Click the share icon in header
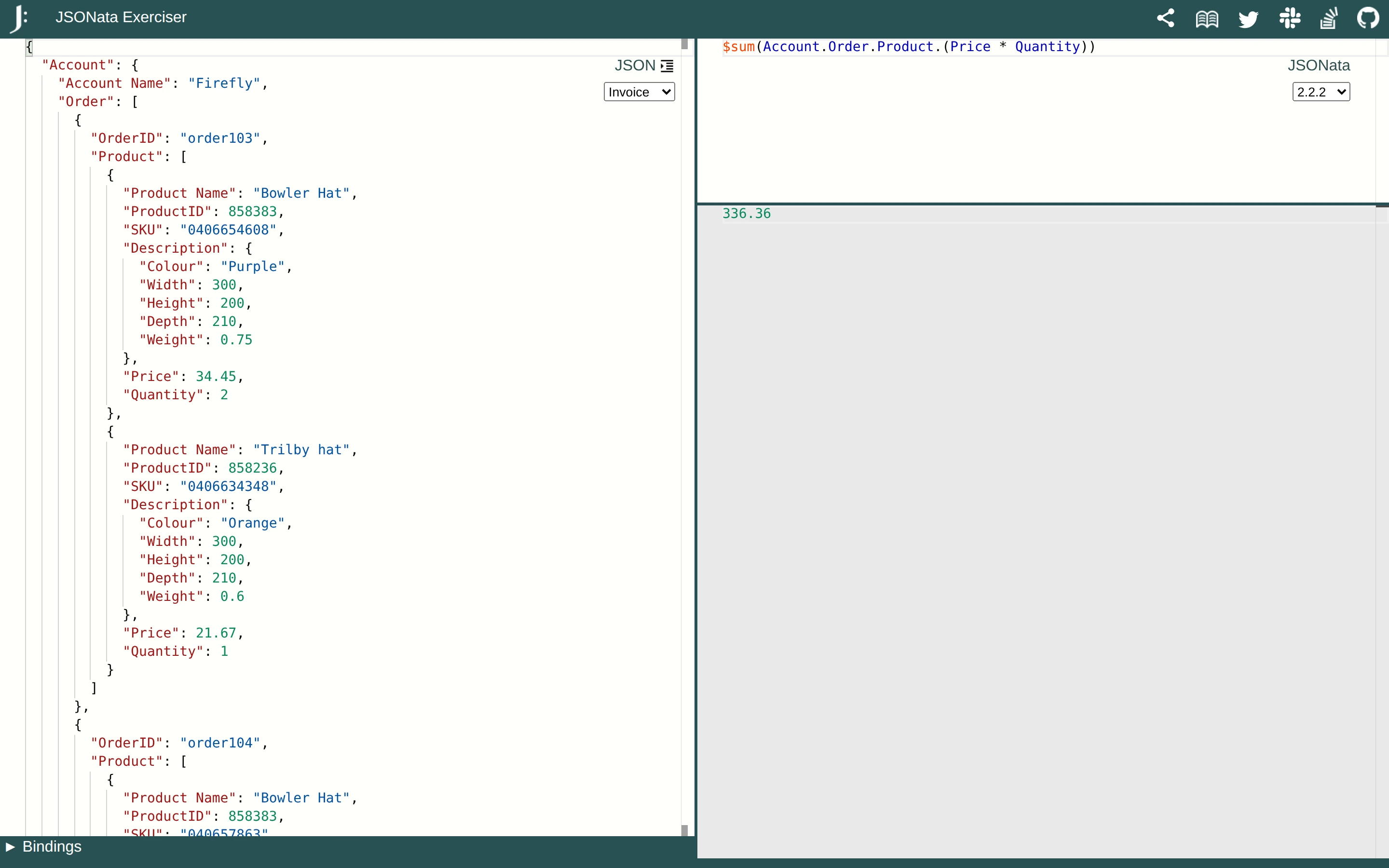This screenshot has height=868, width=1389. pyautogui.click(x=1165, y=18)
